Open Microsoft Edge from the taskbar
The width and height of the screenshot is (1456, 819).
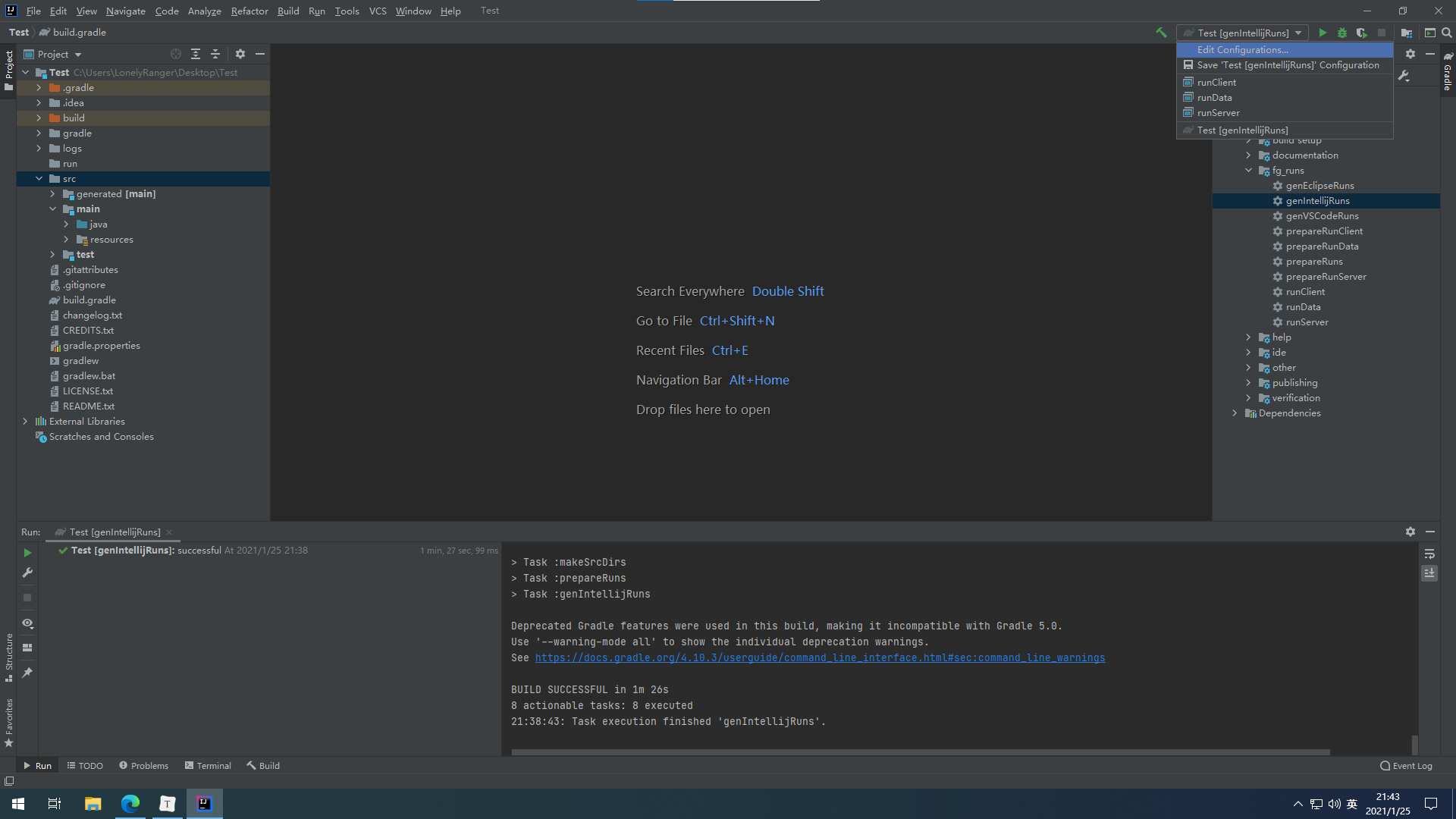(x=130, y=804)
